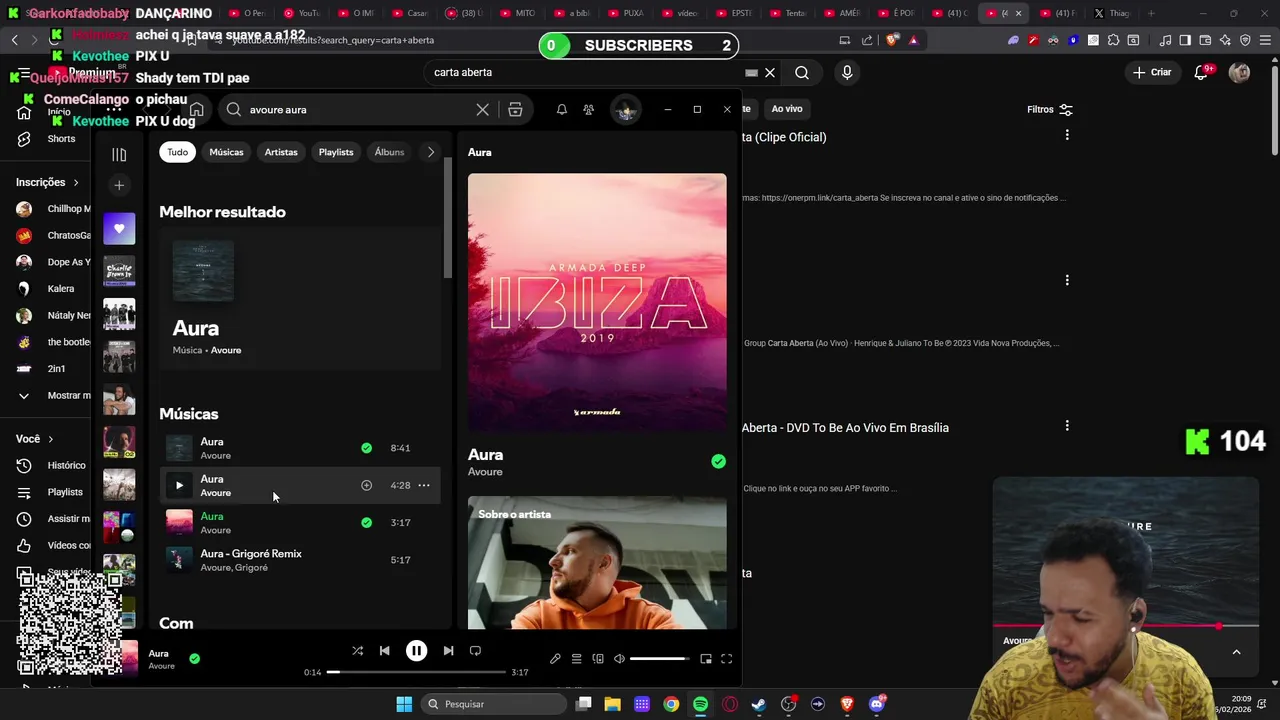Toggle saved check on Aura 3:17 track
This screenshot has width=1280, height=720.
[366, 522]
